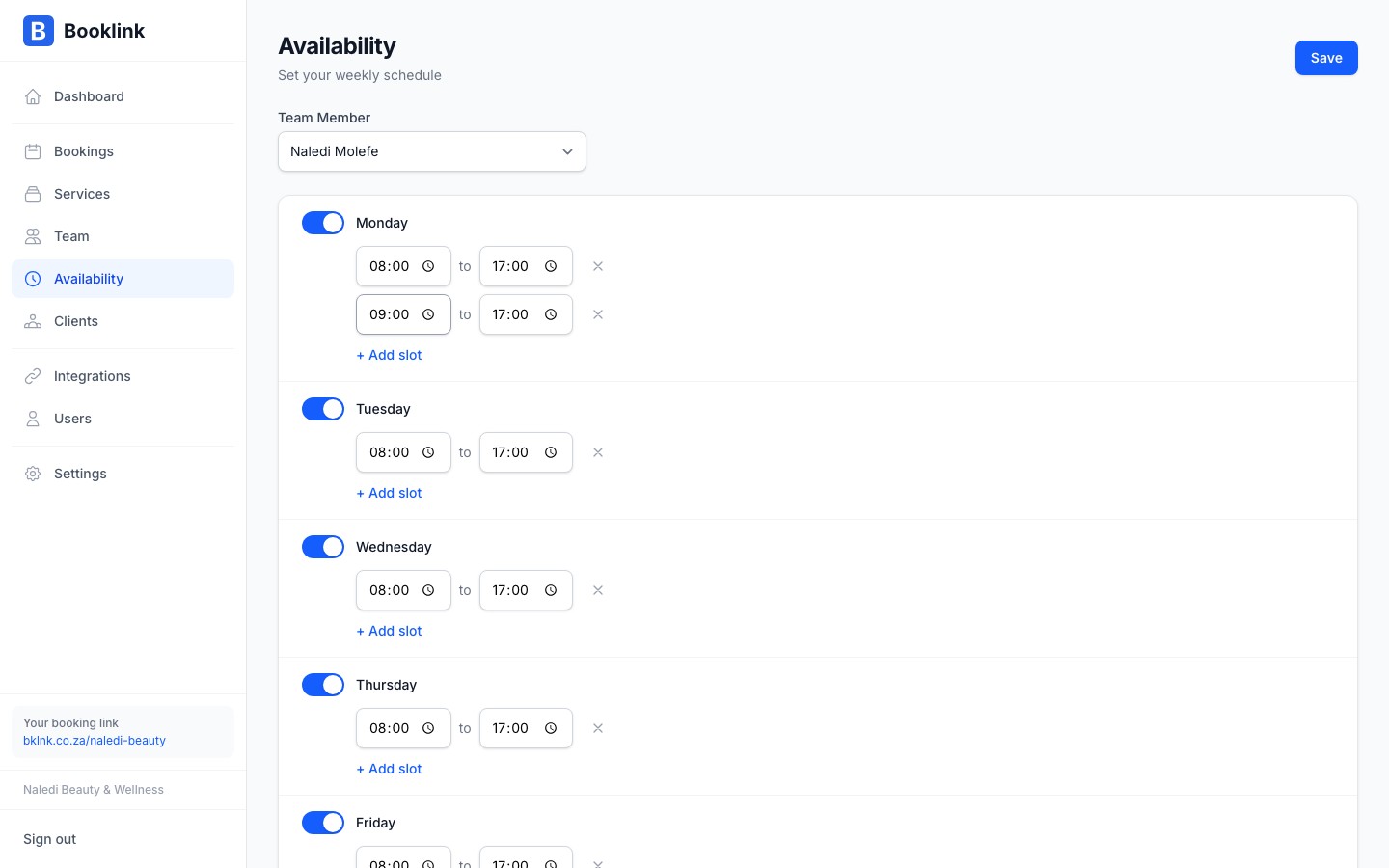The height and width of the screenshot is (868, 1389).
Task: Click the Settings gear icon
Action: coord(33,474)
